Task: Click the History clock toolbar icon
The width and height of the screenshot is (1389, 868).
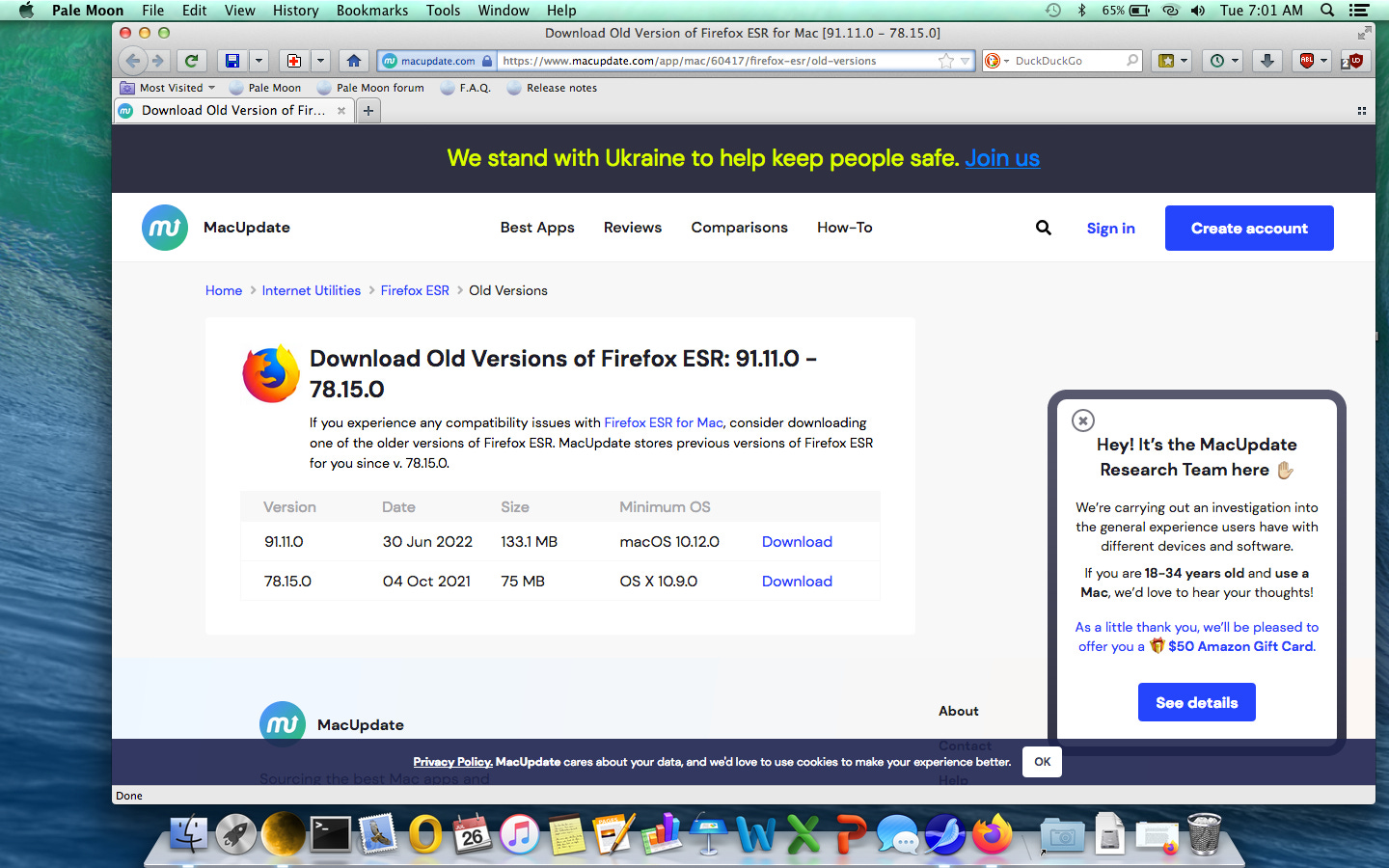Action: (x=1217, y=61)
